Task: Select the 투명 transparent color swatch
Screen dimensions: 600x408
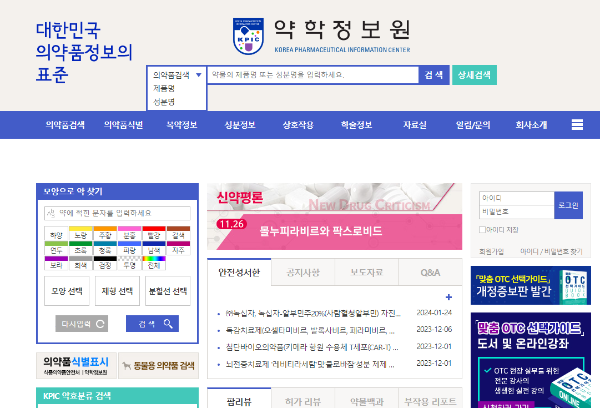Action: 130,263
